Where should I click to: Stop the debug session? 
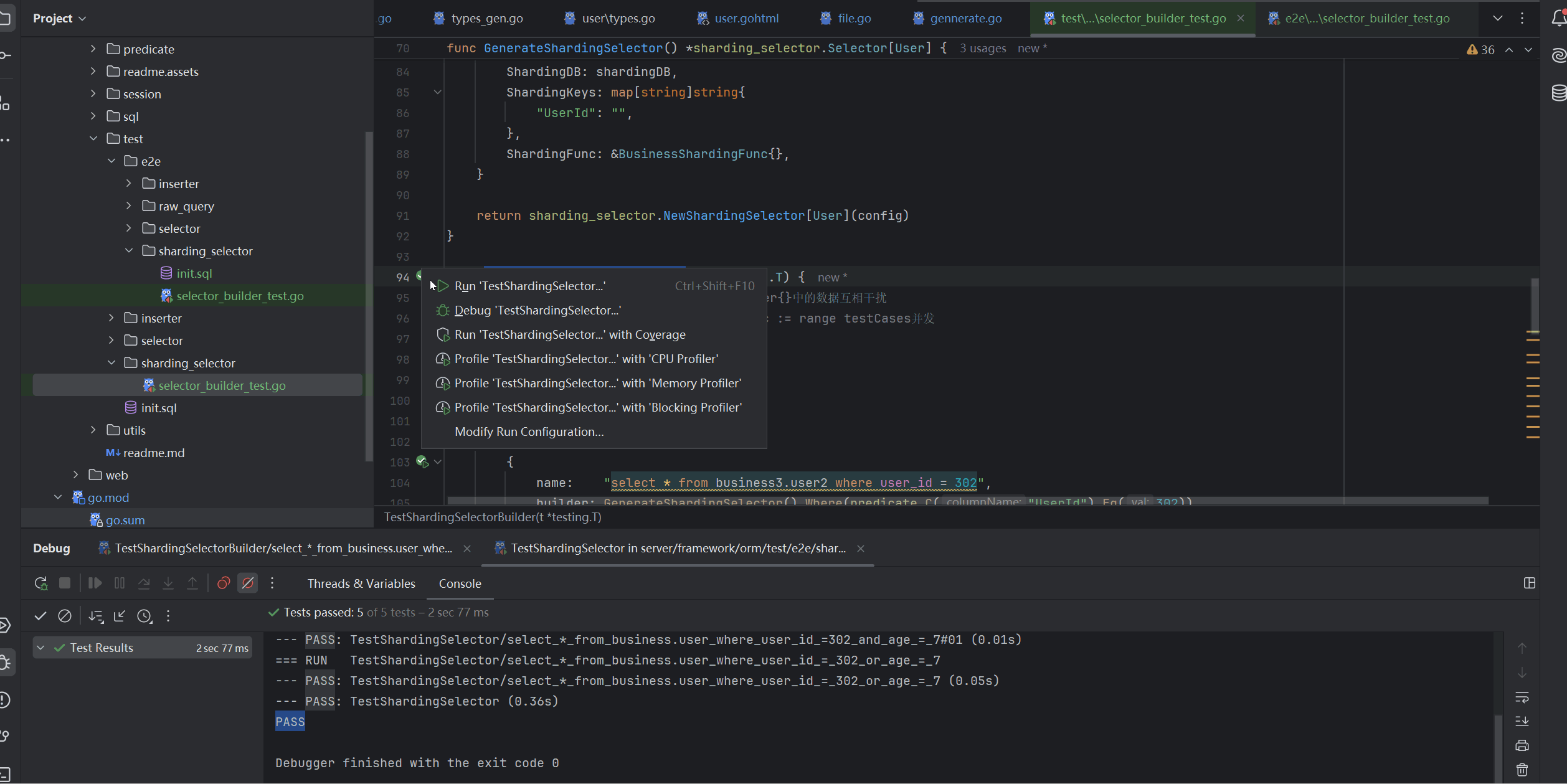point(65,583)
